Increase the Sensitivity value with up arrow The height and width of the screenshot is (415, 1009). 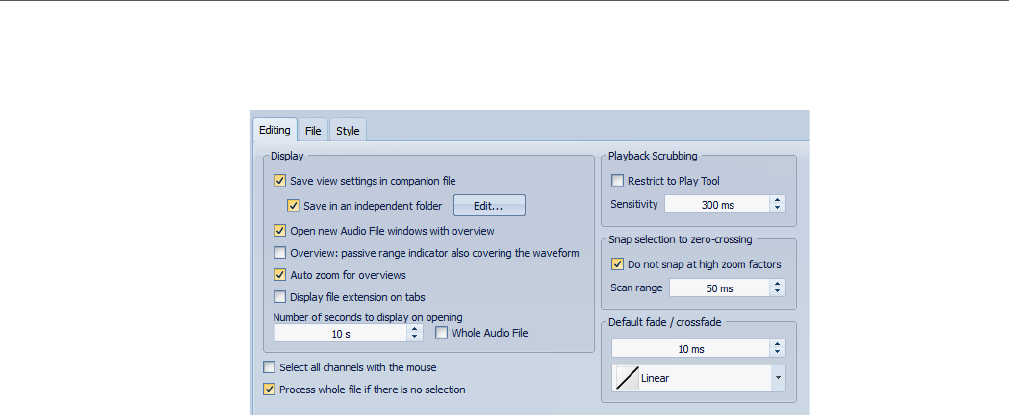coord(777,199)
